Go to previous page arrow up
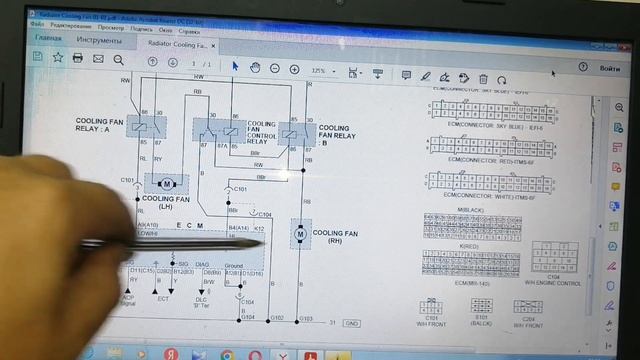The height and width of the screenshot is (360, 640). (x=152, y=62)
